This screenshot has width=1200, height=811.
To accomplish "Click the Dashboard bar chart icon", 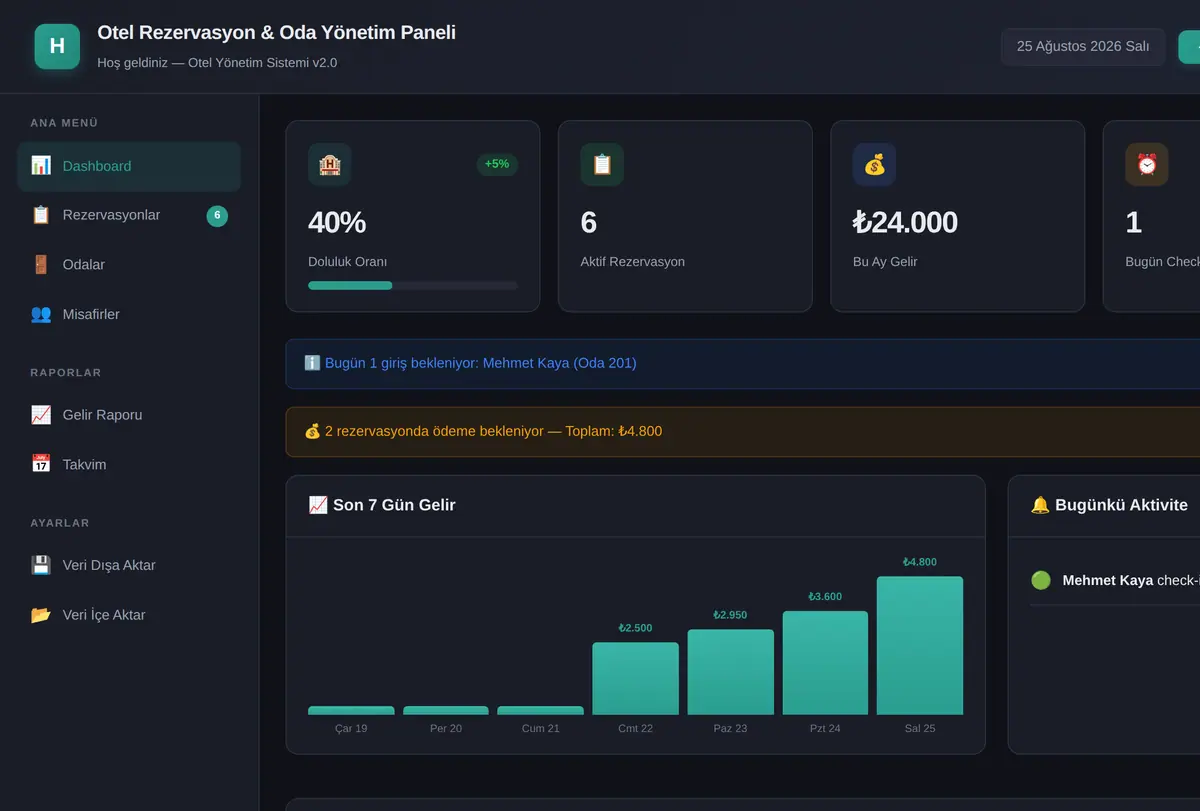I will pyautogui.click(x=41, y=166).
